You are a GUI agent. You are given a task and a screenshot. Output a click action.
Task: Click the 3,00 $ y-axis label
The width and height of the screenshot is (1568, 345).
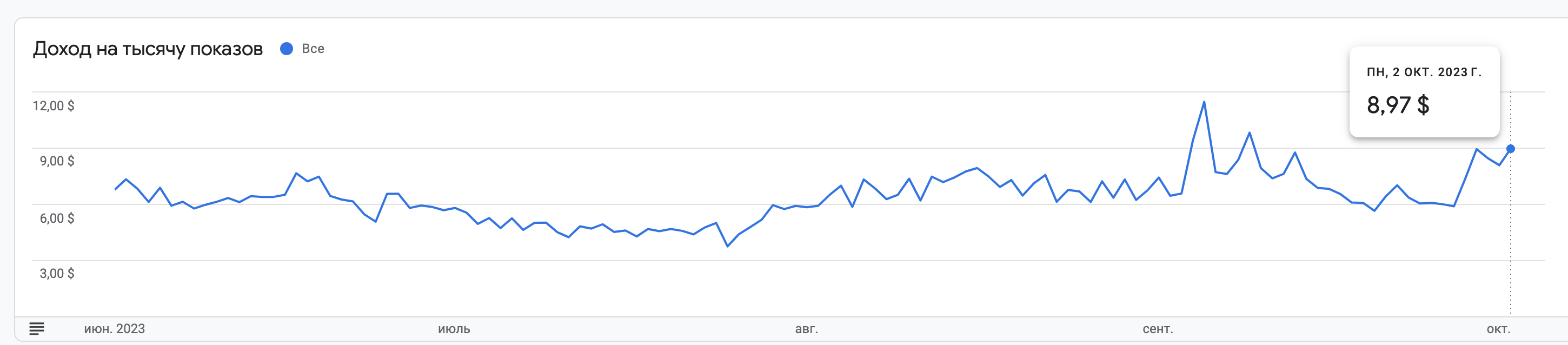coord(57,274)
